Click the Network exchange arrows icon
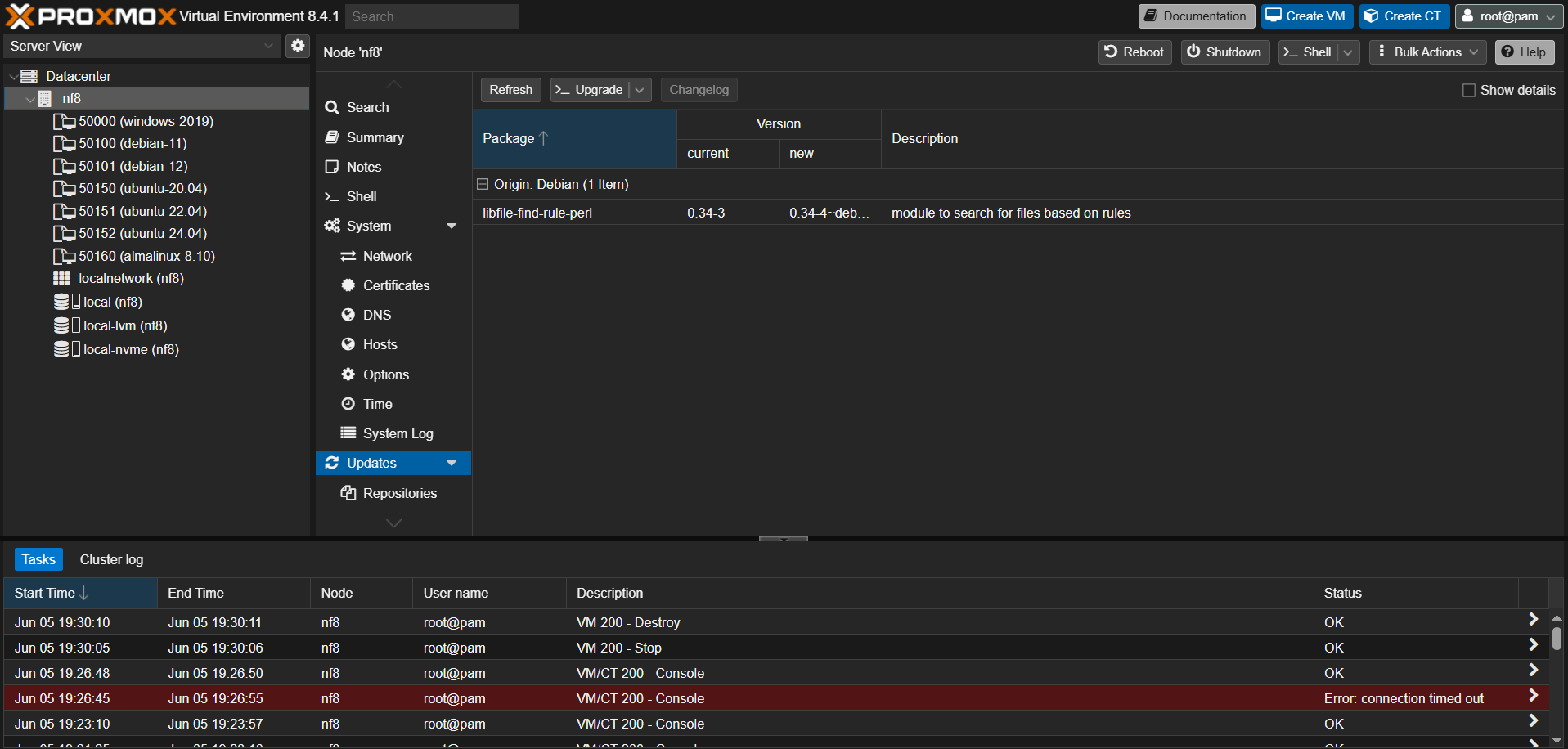The height and width of the screenshot is (749, 1568). click(x=348, y=256)
